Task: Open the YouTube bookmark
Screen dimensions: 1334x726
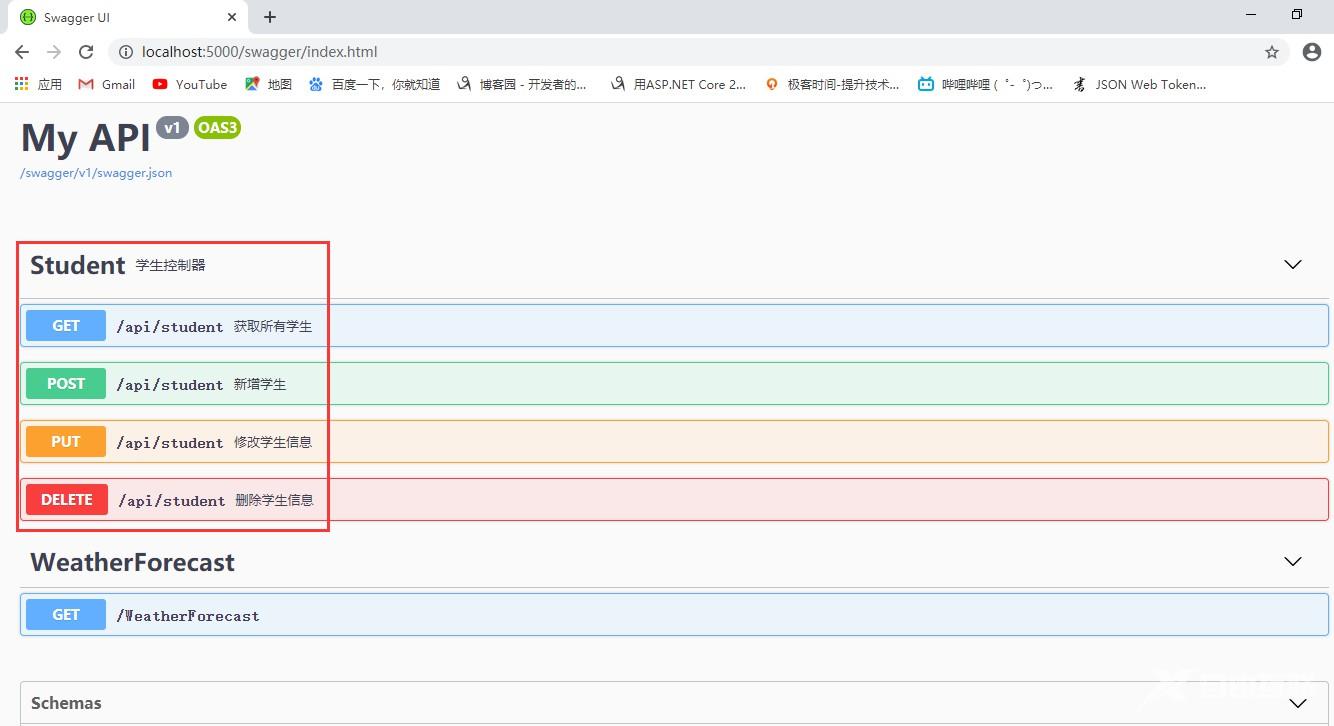Action: coord(190,85)
